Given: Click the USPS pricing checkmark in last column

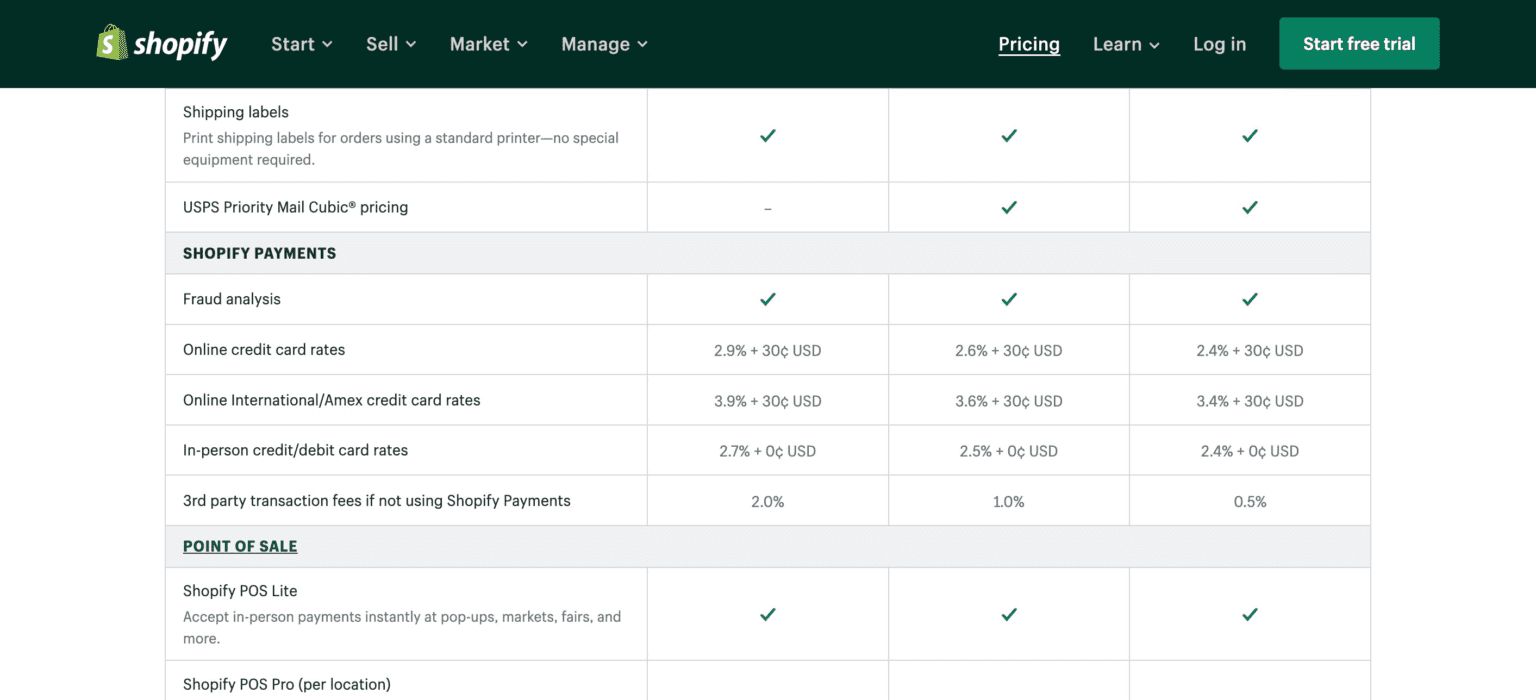Looking at the screenshot, I should (1249, 207).
